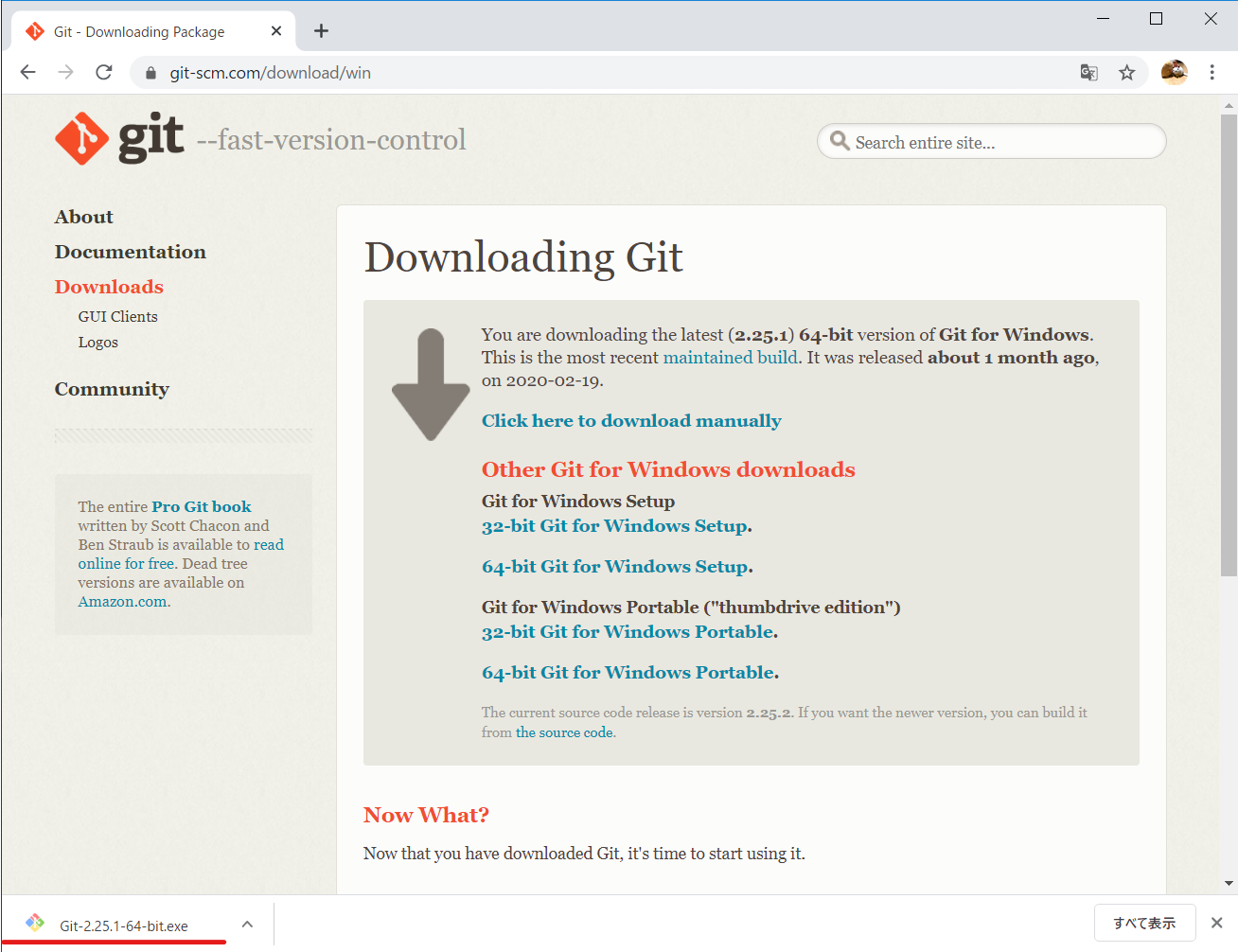Click the search magnifier icon
1238x952 pixels.
pyautogui.click(x=840, y=141)
